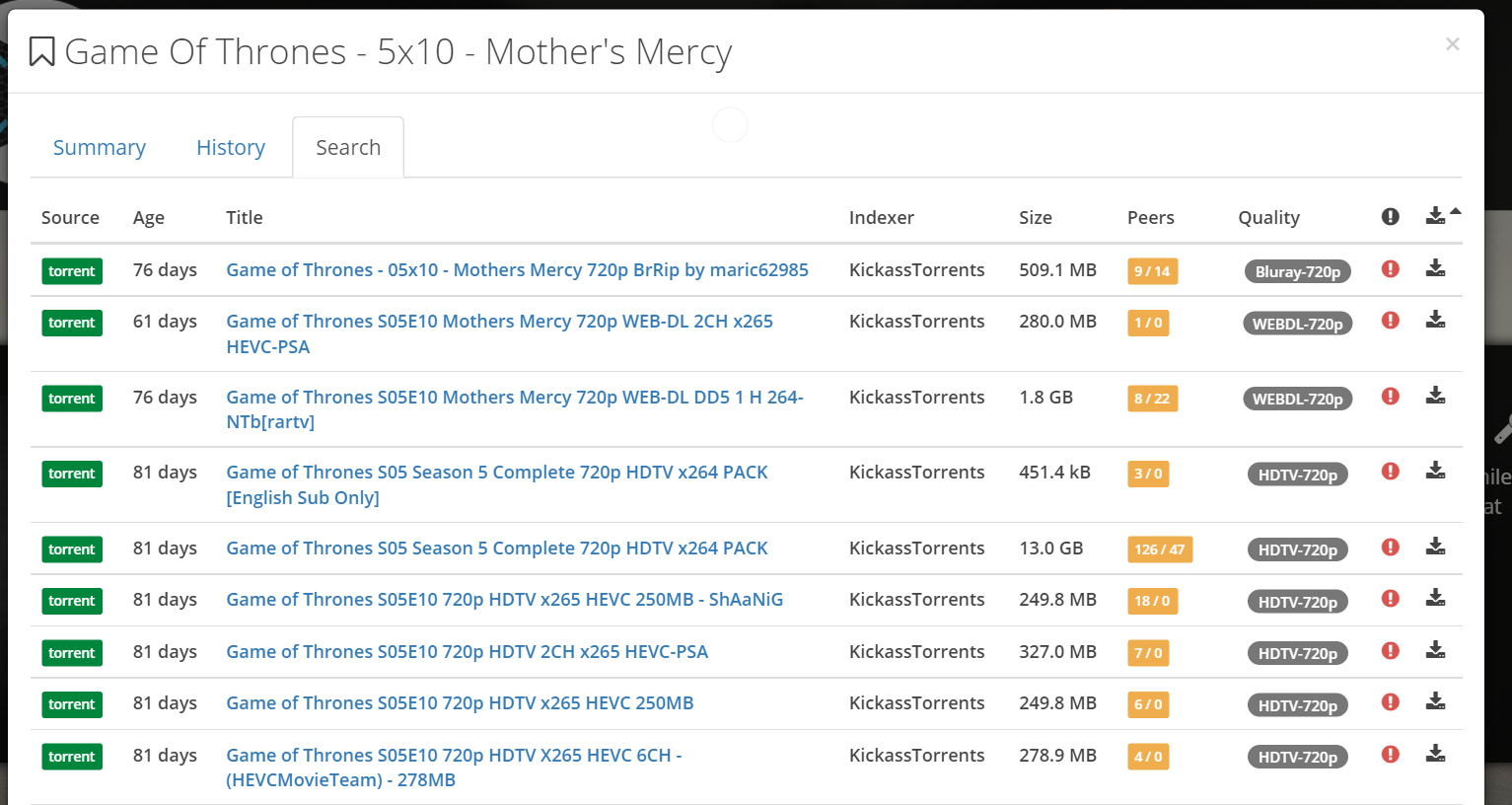Screen dimensions: 1512x805
Task: Sort results by Age column header
Action: pos(149,218)
